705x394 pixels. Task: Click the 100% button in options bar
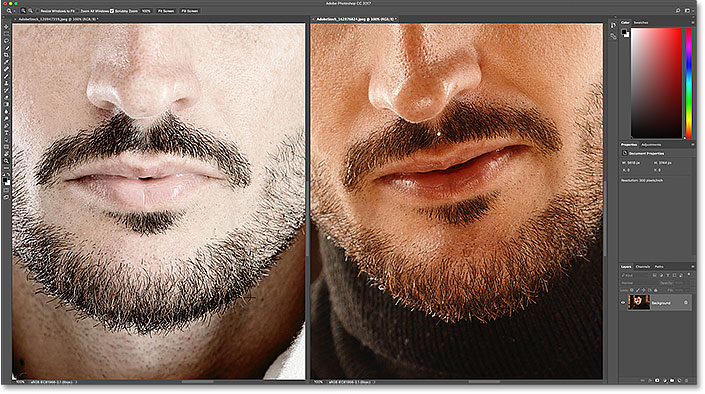(x=146, y=11)
